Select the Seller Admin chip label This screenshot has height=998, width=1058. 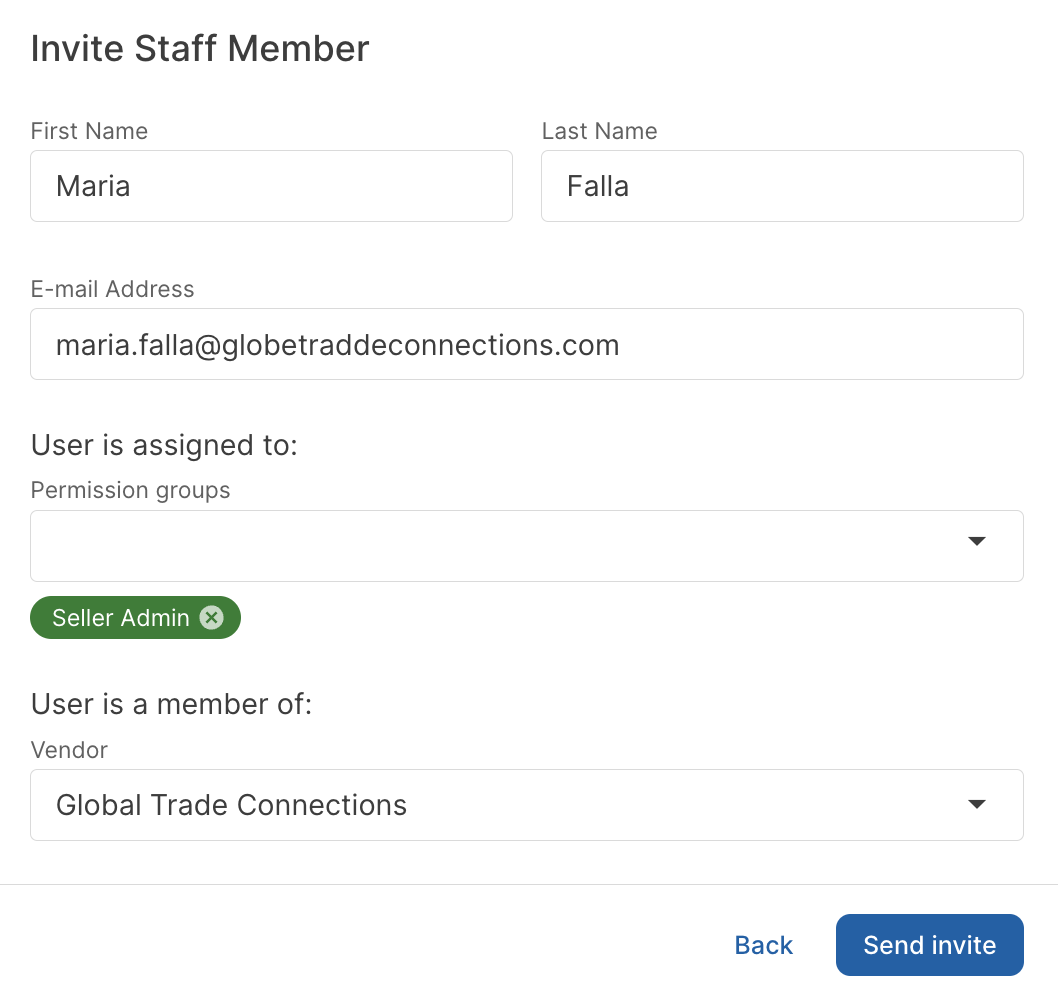pyautogui.click(x=121, y=618)
